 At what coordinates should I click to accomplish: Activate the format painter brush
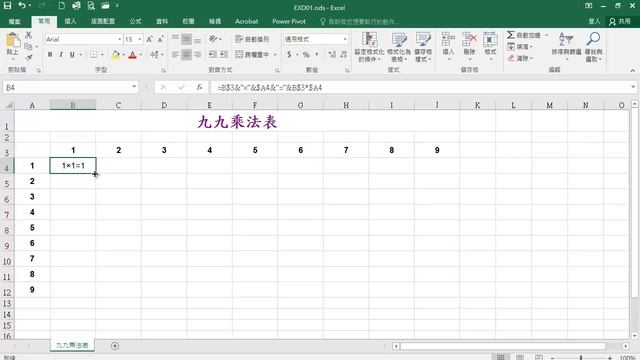[x=28, y=58]
